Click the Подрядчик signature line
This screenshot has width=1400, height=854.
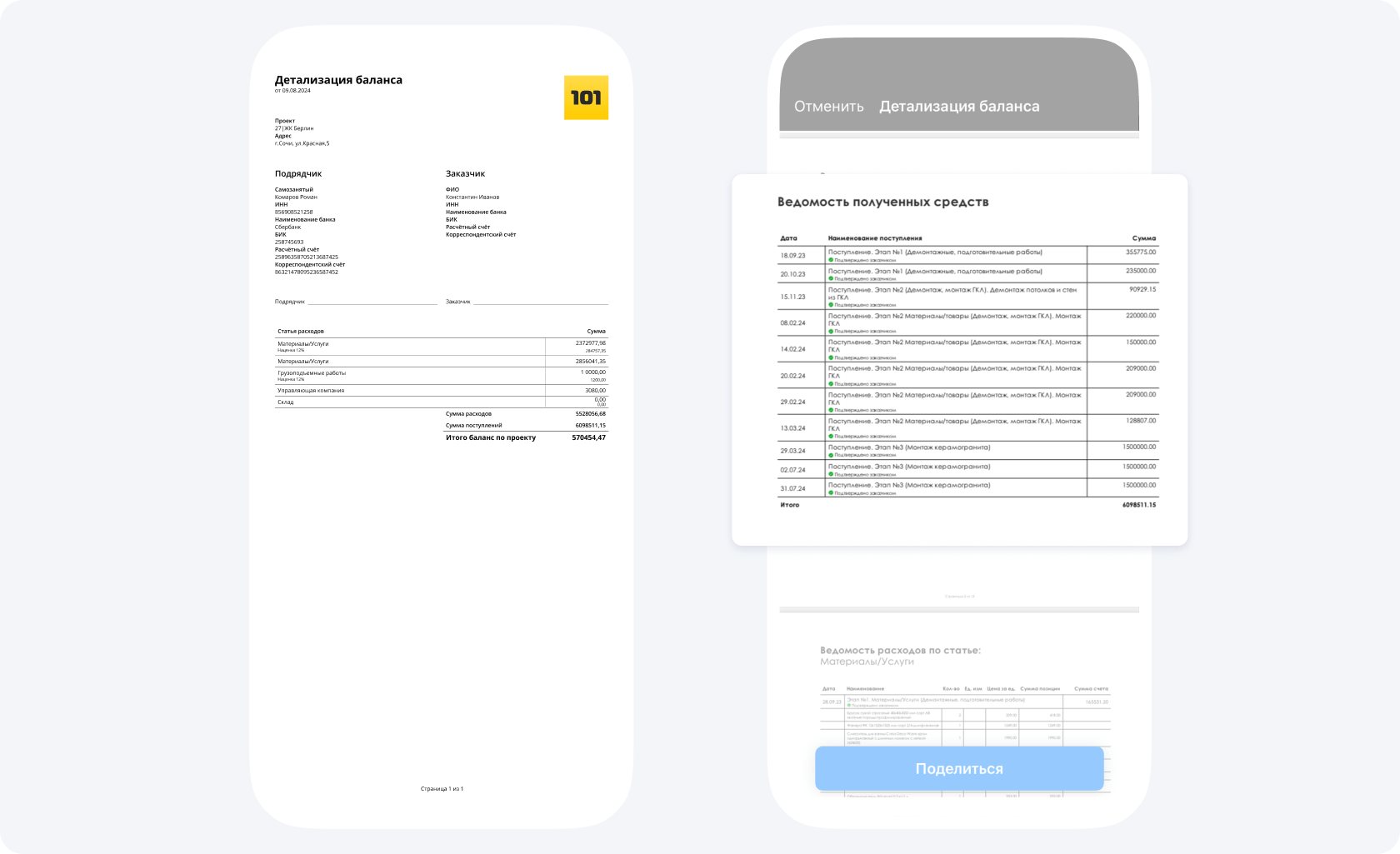pyautogui.click(x=371, y=302)
